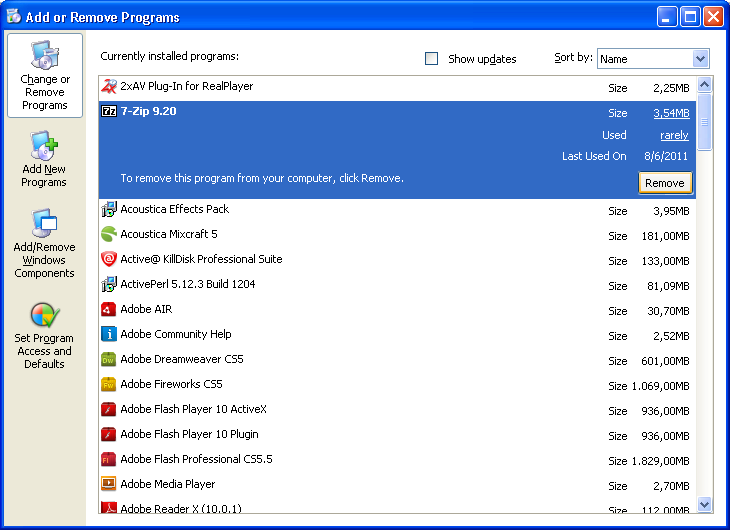730x530 pixels.
Task: Select Active@ KillDisk Professional Suite entry
Action: pyautogui.click(x=397, y=261)
